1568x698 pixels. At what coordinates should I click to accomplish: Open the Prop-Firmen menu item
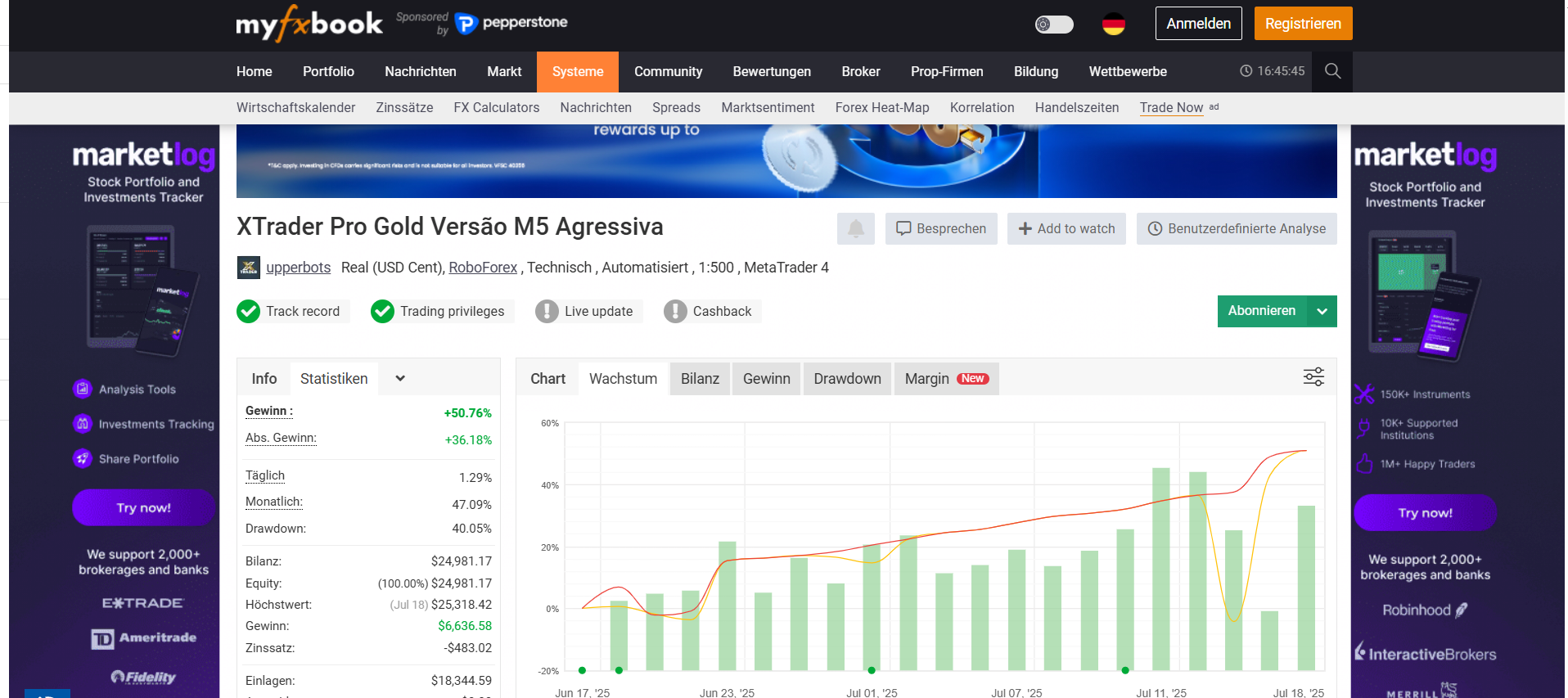pyautogui.click(x=947, y=71)
